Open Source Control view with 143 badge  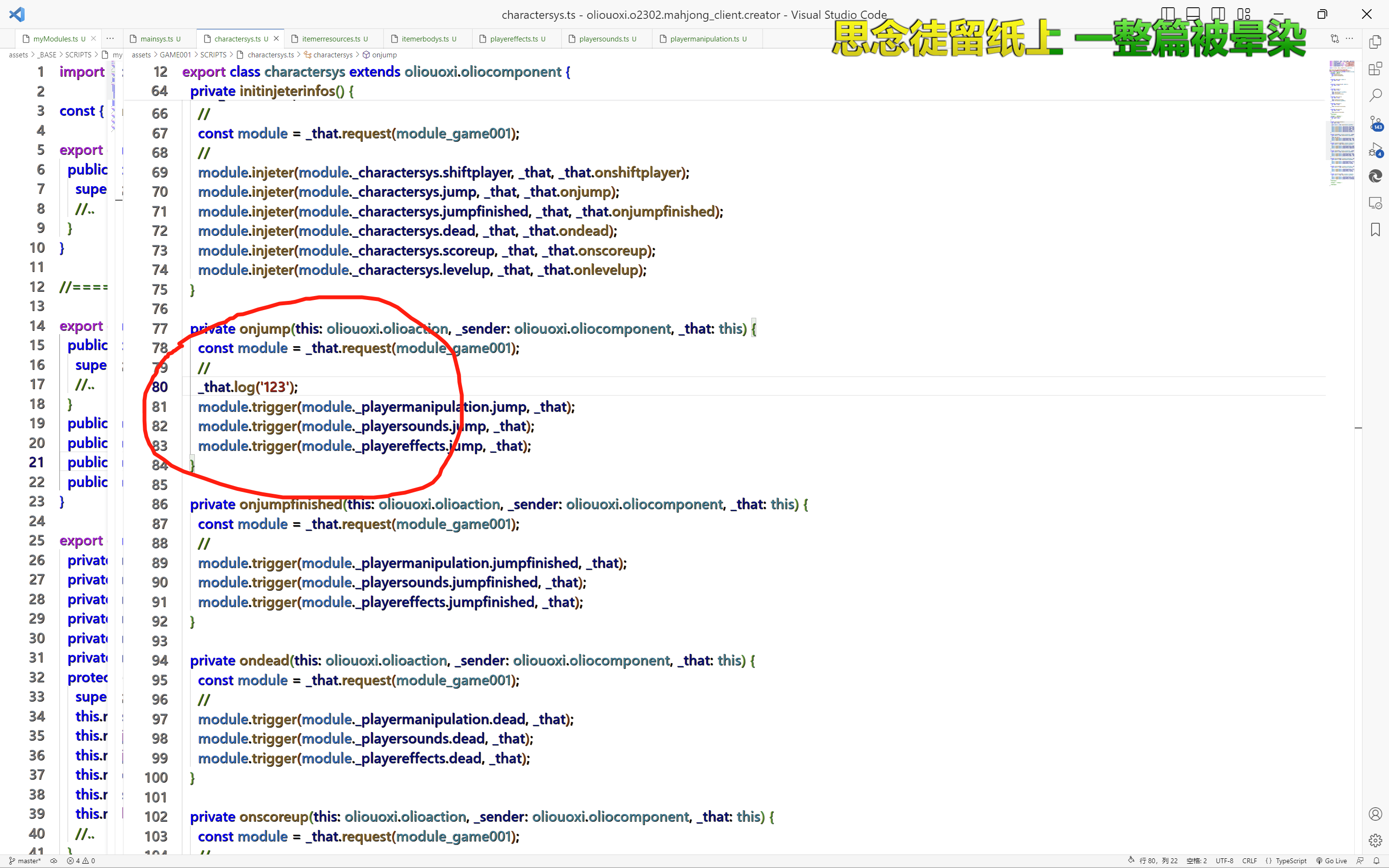[x=1375, y=123]
